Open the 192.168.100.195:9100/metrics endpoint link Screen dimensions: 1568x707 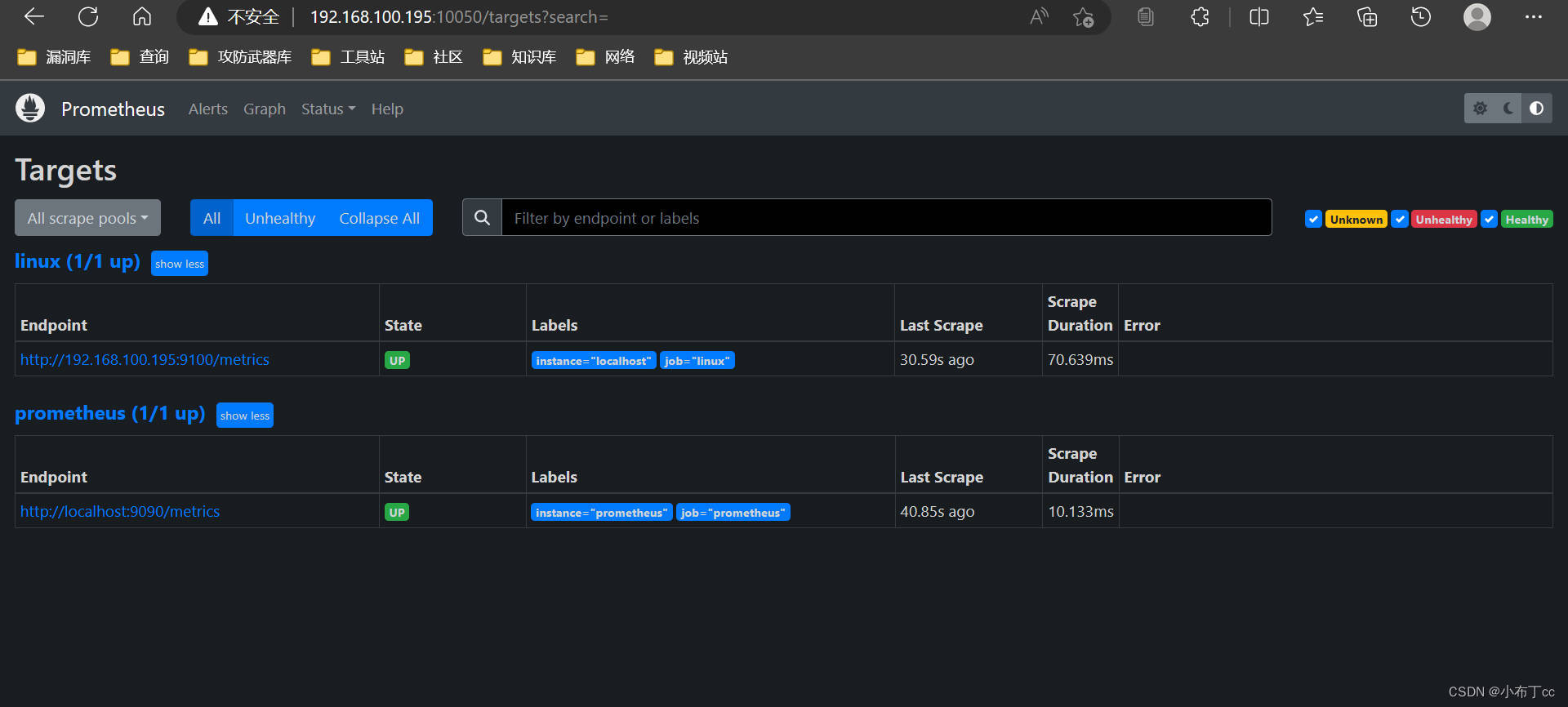pyautogui.click(x=145, y=359)
